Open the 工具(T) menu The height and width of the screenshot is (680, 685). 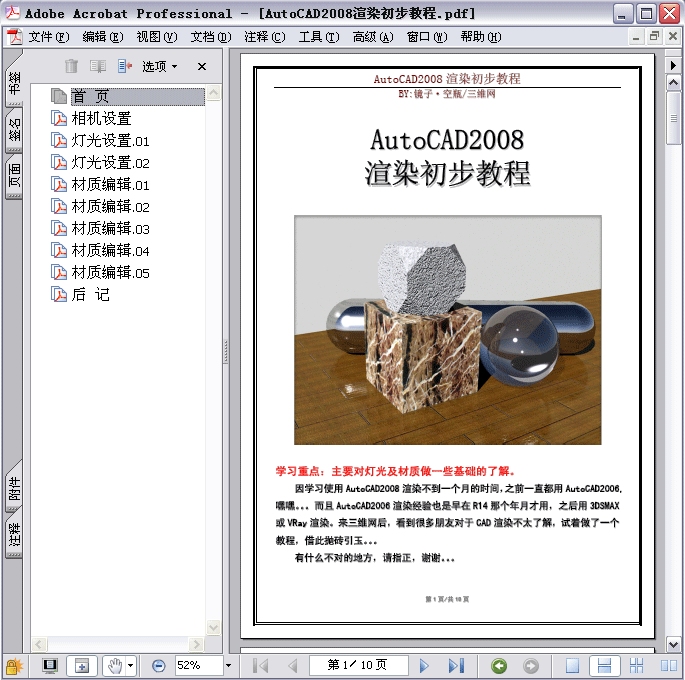pos(319,37)
